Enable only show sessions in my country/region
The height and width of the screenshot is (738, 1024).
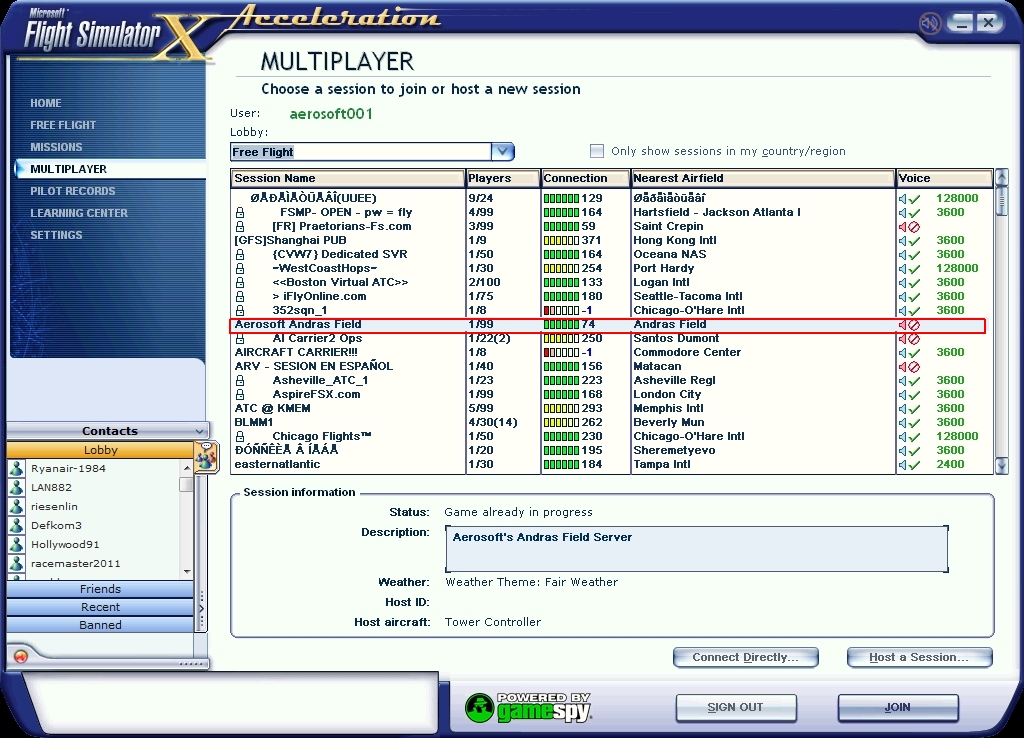597,151
